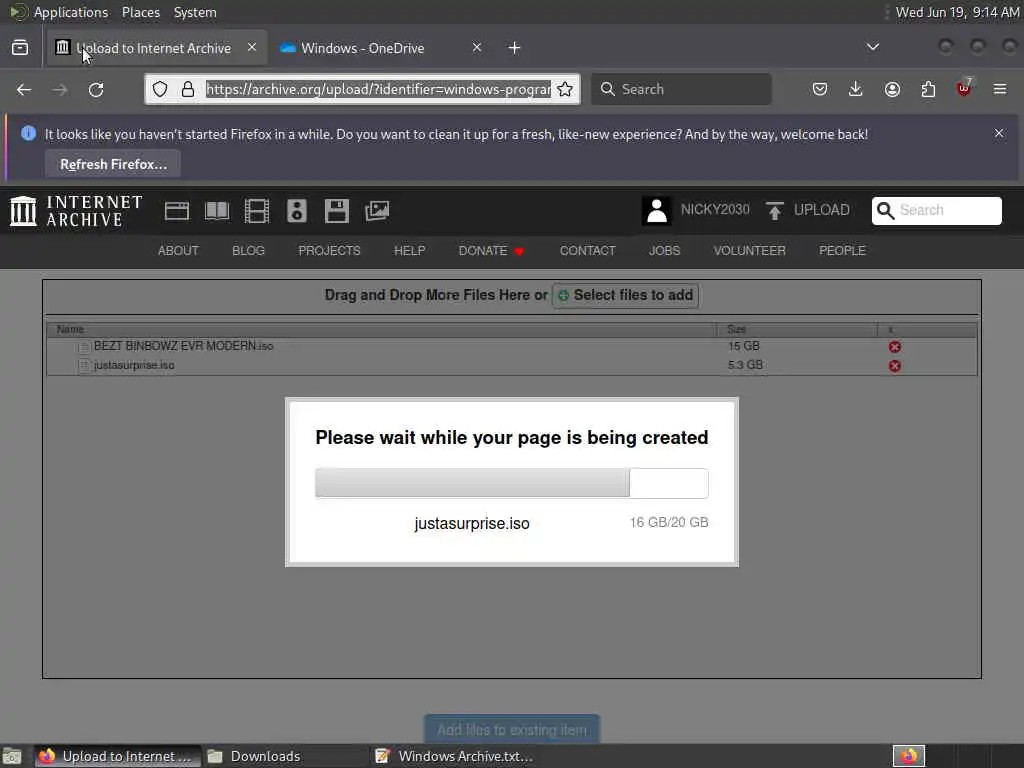Click the show desktop taskbar icon
The width and height of the screenshot is (1024, 768).
pos(12,756)
